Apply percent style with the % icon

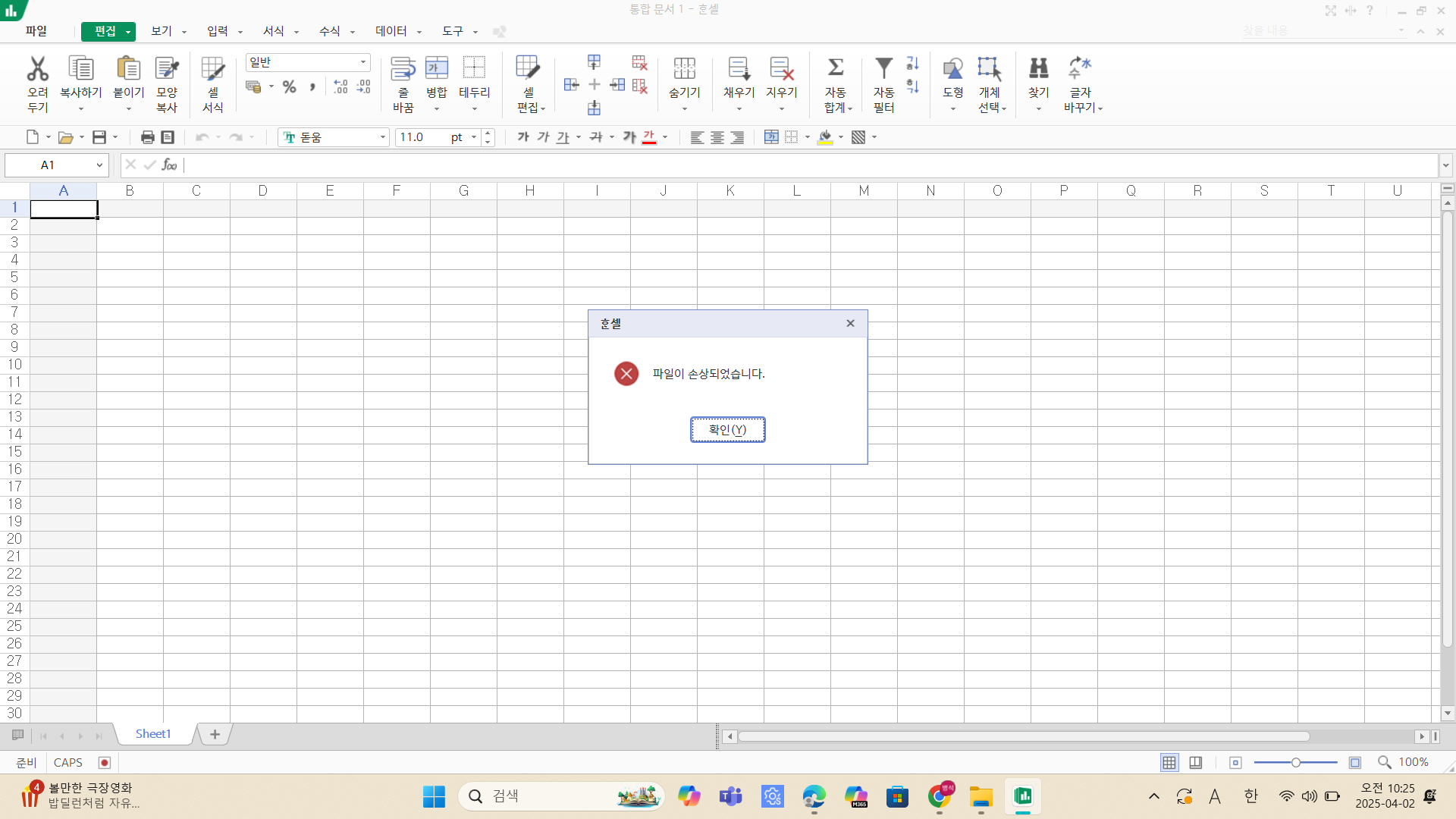289,87
